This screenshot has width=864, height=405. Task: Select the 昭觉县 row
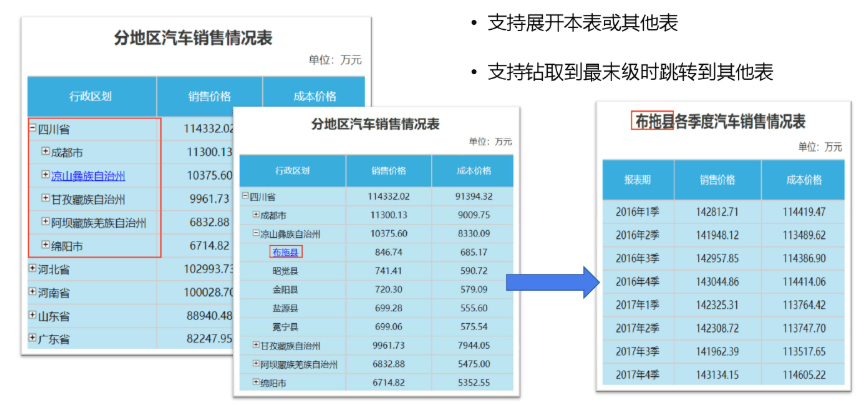click(x=285, y=270)
